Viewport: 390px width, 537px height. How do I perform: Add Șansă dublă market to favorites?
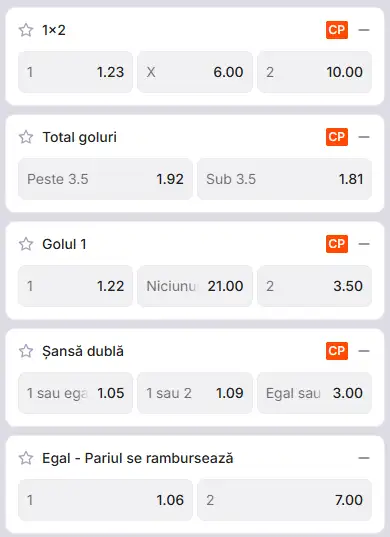point(26,351)
